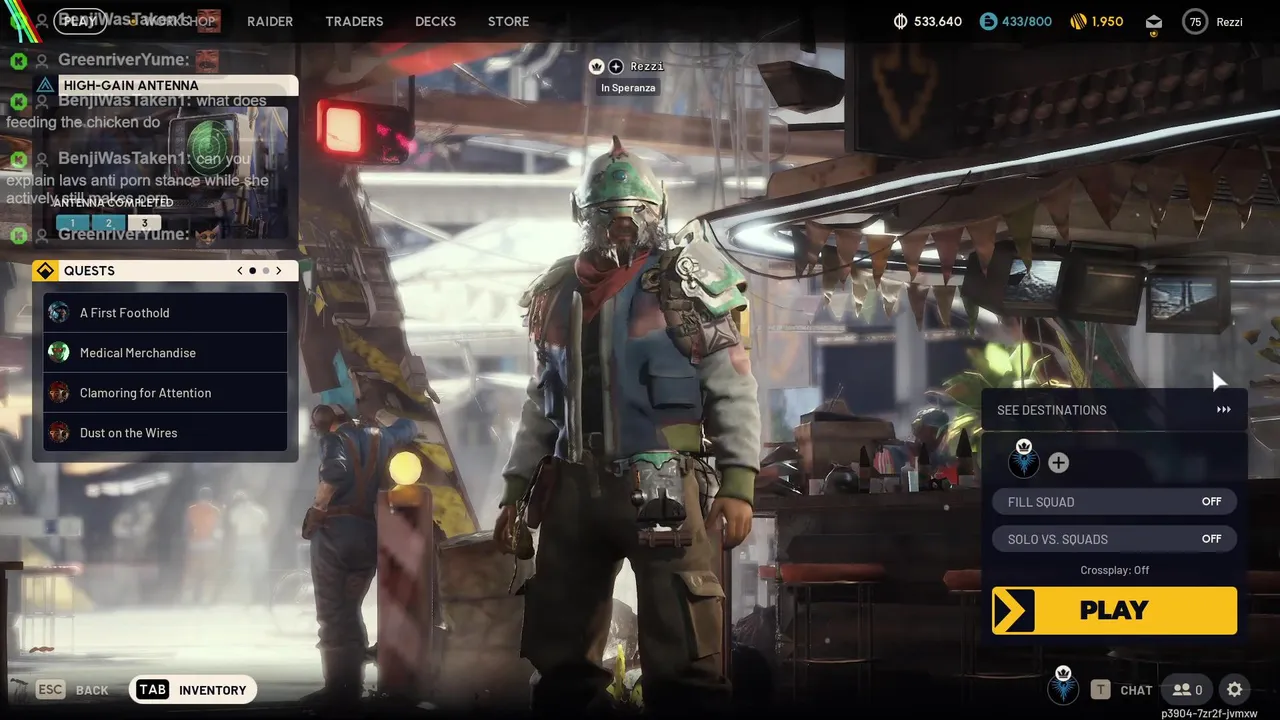Click the coin currency icon beside 533,640
The image size is (1280, 720).
click(x=900, y=21)
